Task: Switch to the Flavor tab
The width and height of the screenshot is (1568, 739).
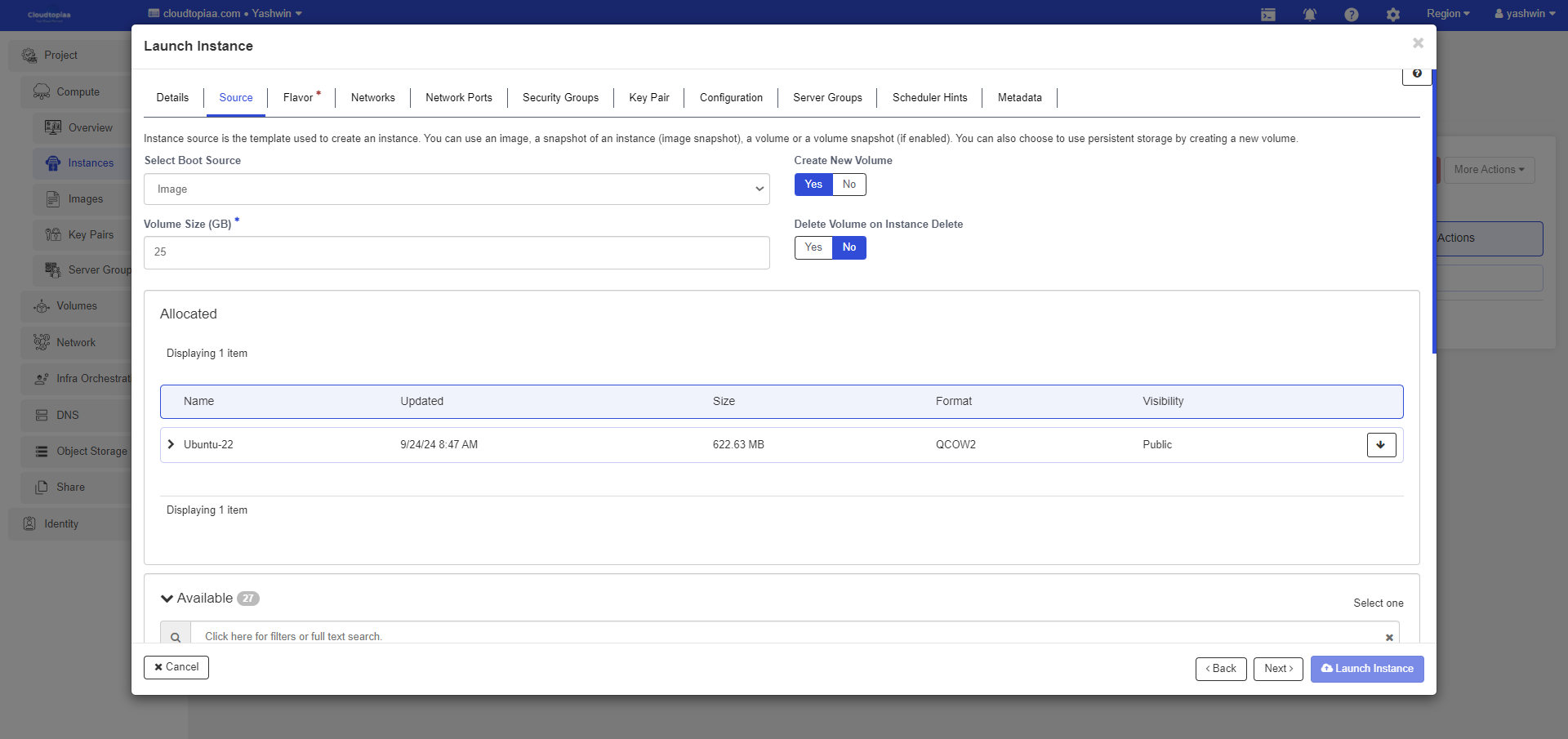Action: point(299,98)
